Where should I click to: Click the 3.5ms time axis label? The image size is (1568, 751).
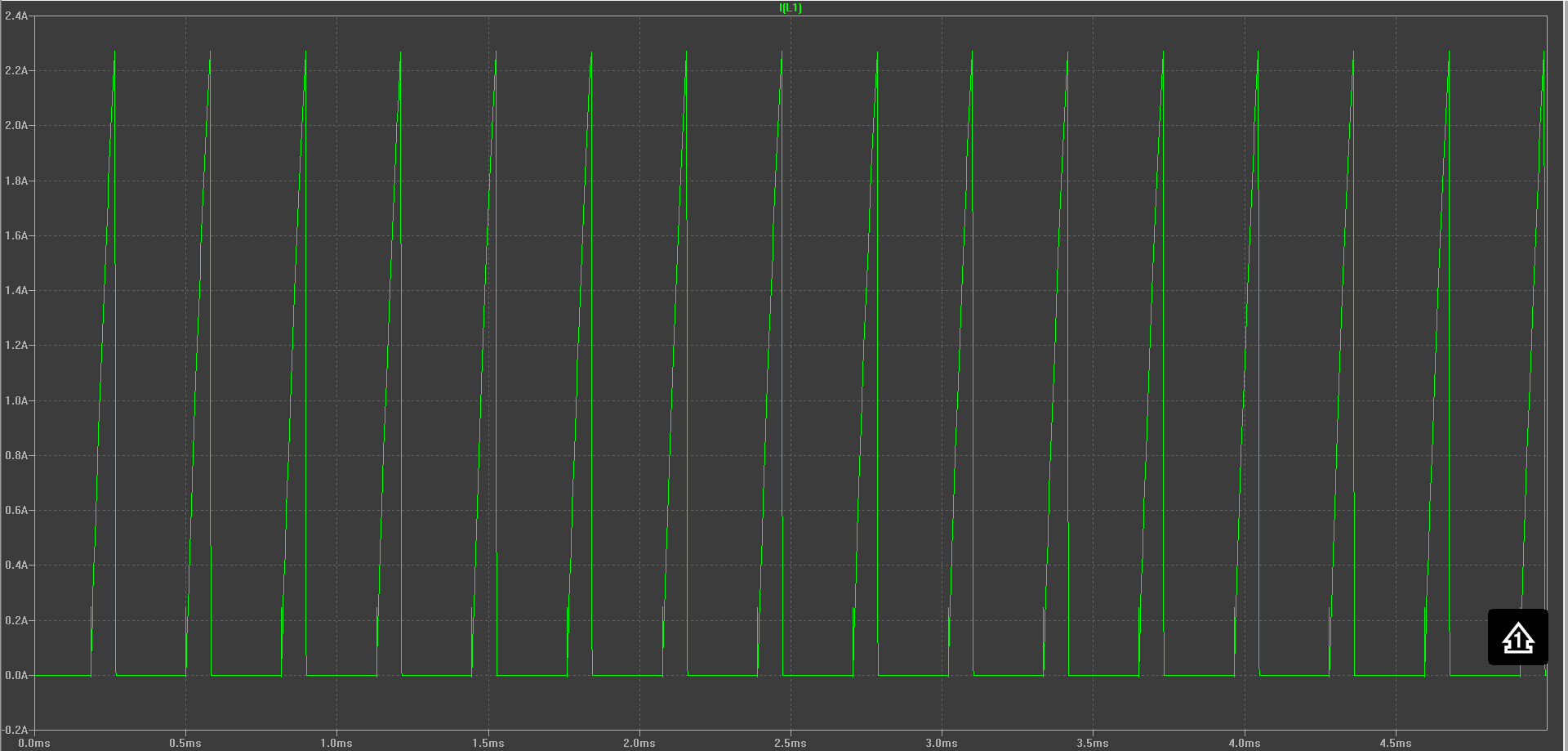[x=1093, y=743]
